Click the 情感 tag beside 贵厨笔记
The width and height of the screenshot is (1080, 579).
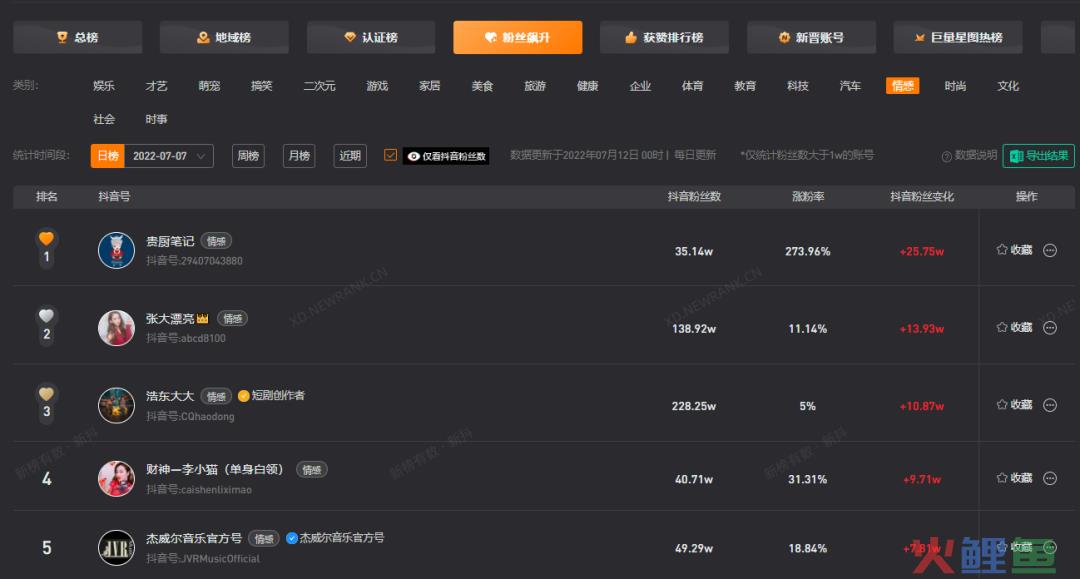point(216,242)
